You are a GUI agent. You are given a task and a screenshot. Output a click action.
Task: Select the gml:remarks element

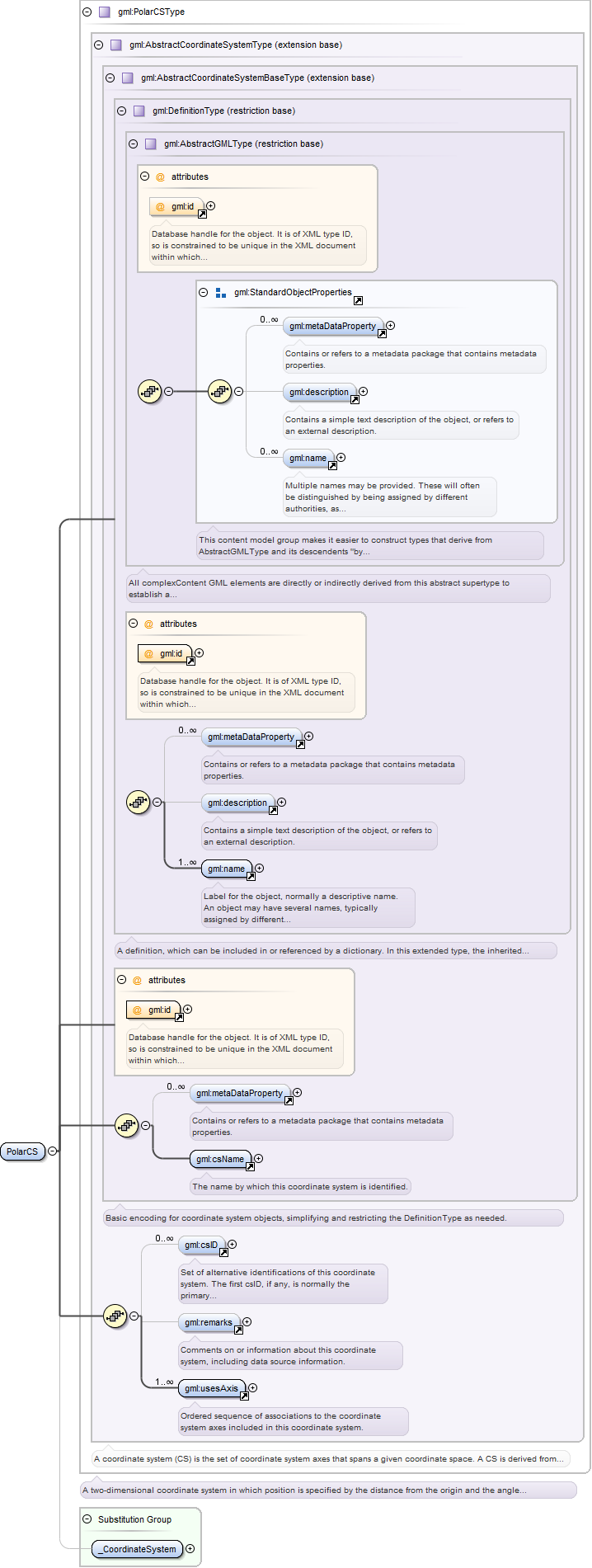pos(209,1323)
